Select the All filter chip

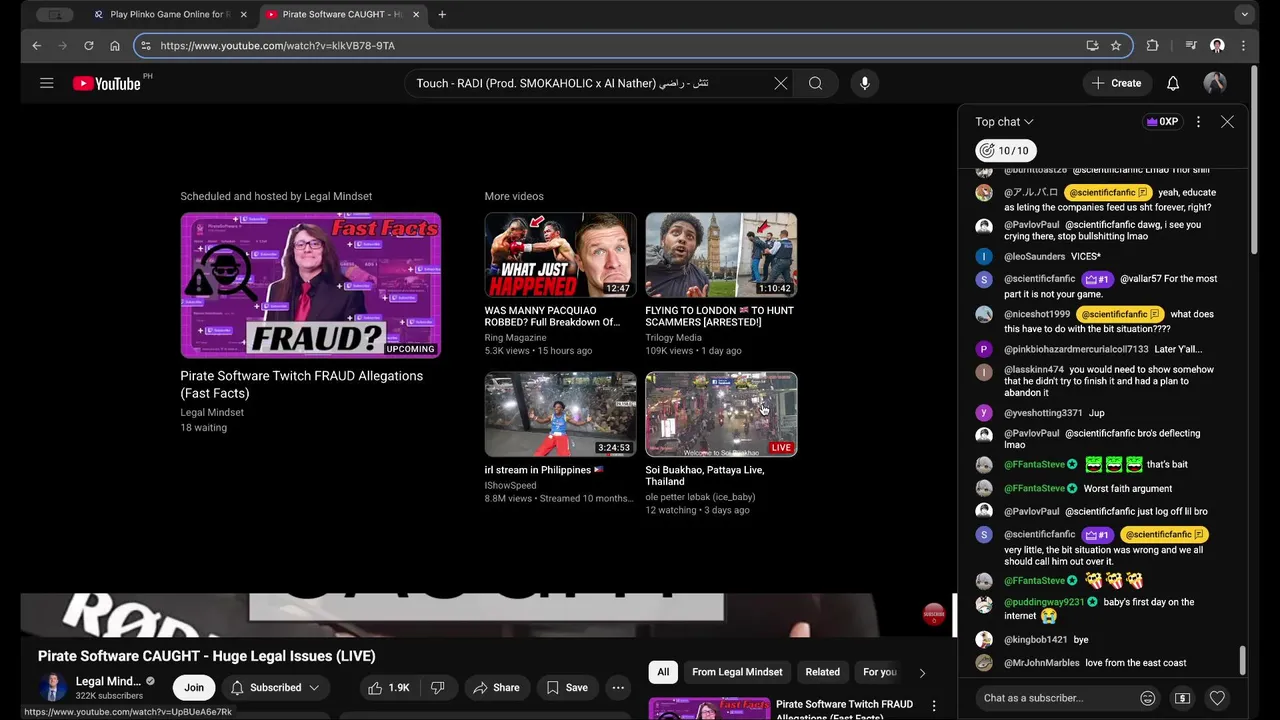click(x=663, y=672)
